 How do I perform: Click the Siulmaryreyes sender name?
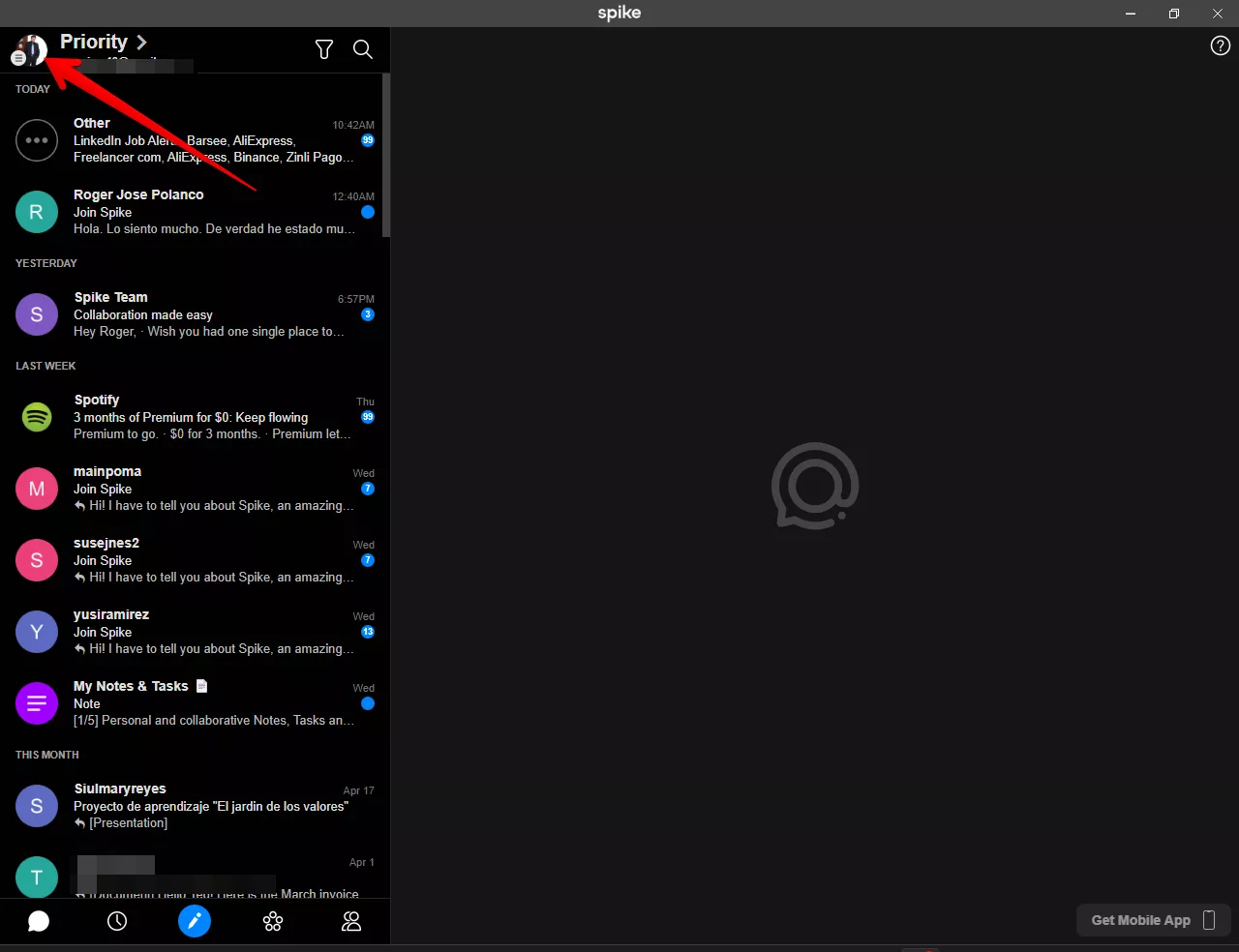click(120, 788)
